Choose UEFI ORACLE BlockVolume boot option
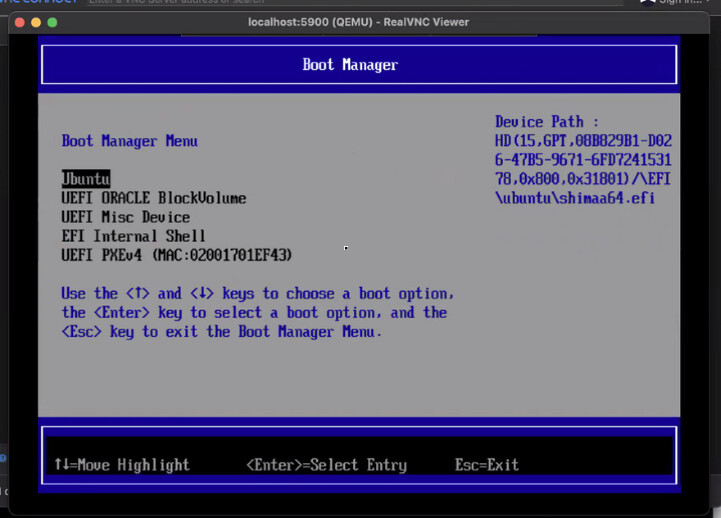 click(154, 198)
